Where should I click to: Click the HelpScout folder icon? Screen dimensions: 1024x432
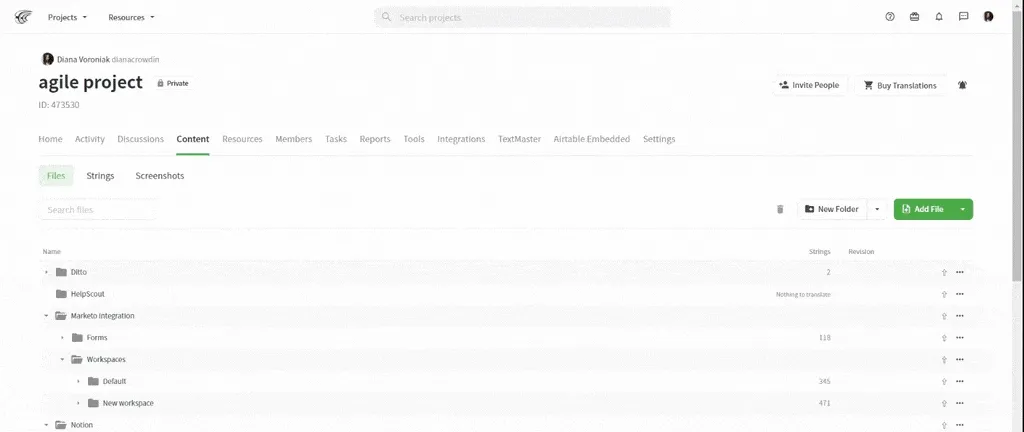pos(61,294)
